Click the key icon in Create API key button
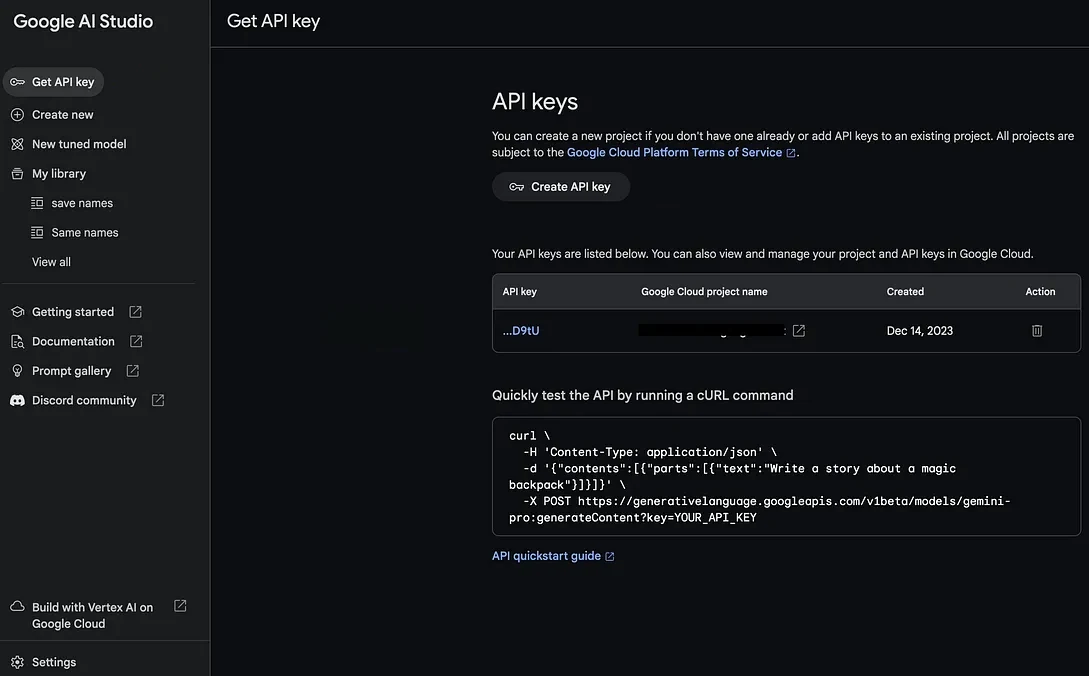 516,187
